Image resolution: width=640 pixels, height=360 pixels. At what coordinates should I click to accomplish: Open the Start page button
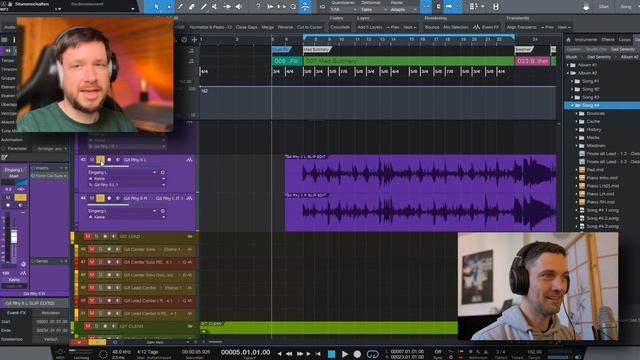click(603, 7)
